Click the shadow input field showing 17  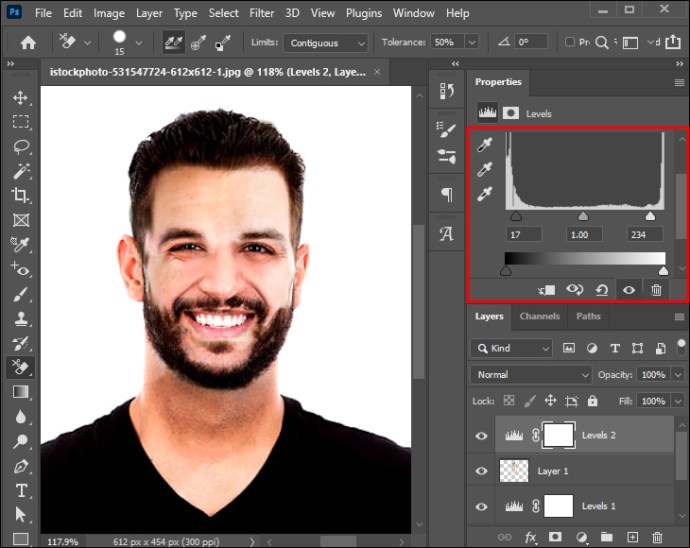[524, 234]
